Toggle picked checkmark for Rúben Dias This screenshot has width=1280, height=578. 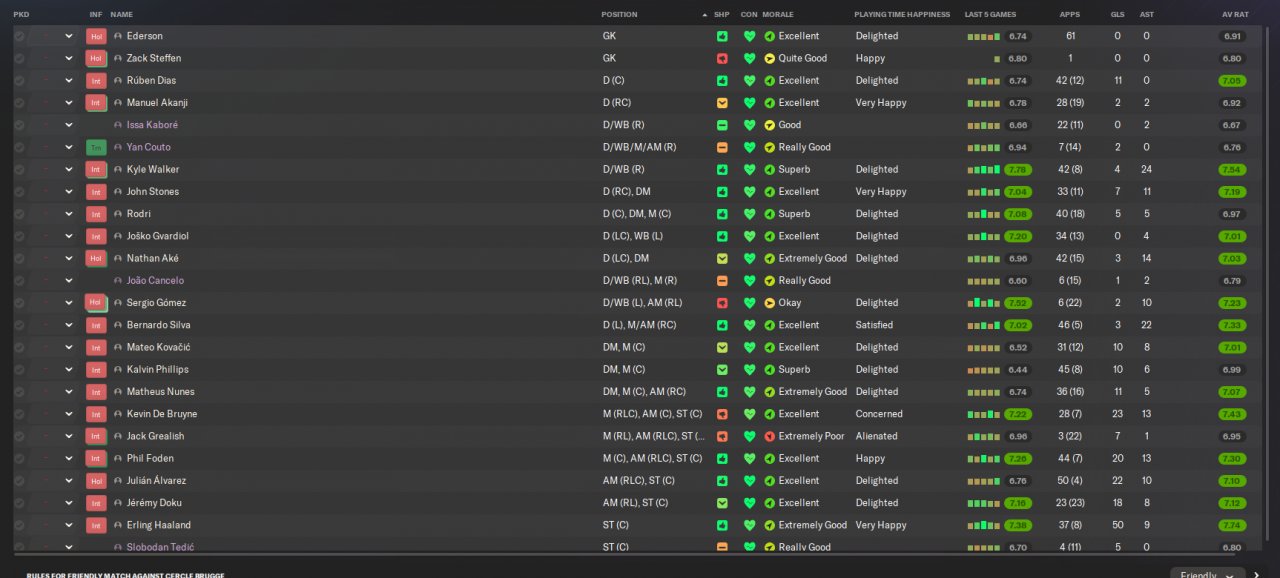pos(19,81)
